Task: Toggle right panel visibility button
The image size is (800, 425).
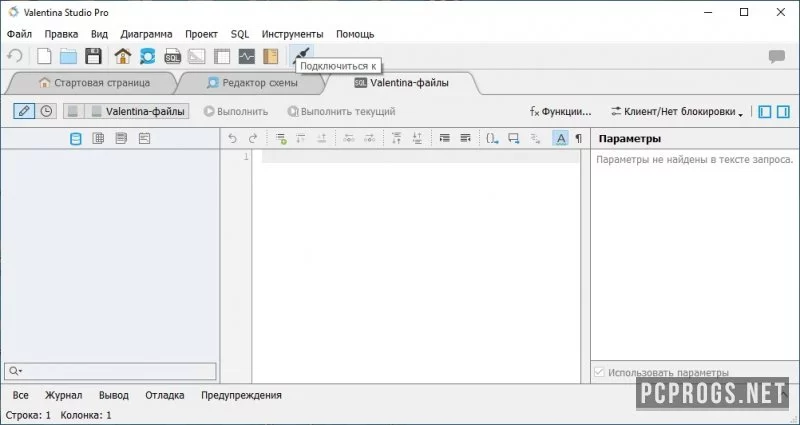Action: coord(784,112)
